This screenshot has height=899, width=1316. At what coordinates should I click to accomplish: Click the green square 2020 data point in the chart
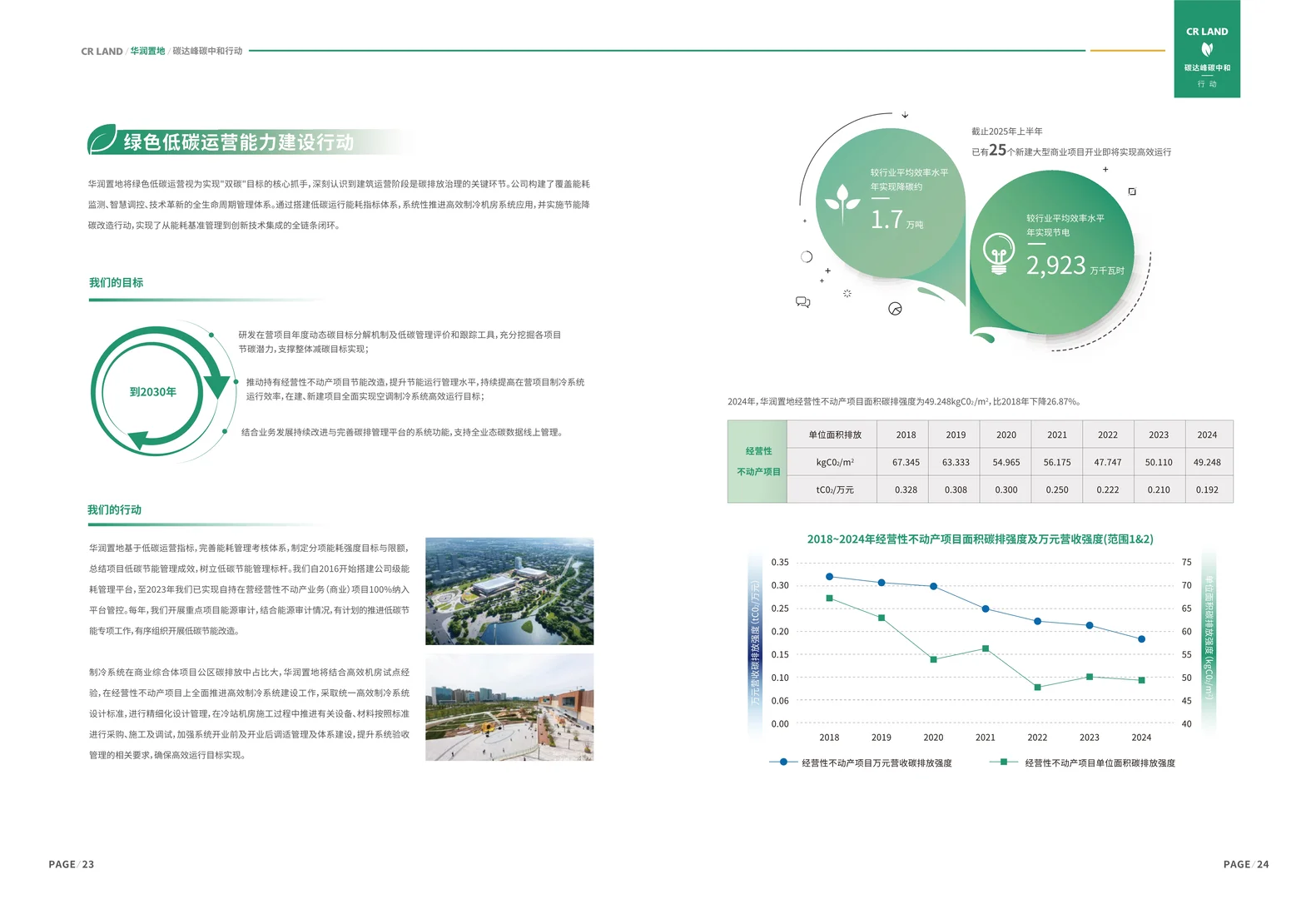click(x=933, y=659)
